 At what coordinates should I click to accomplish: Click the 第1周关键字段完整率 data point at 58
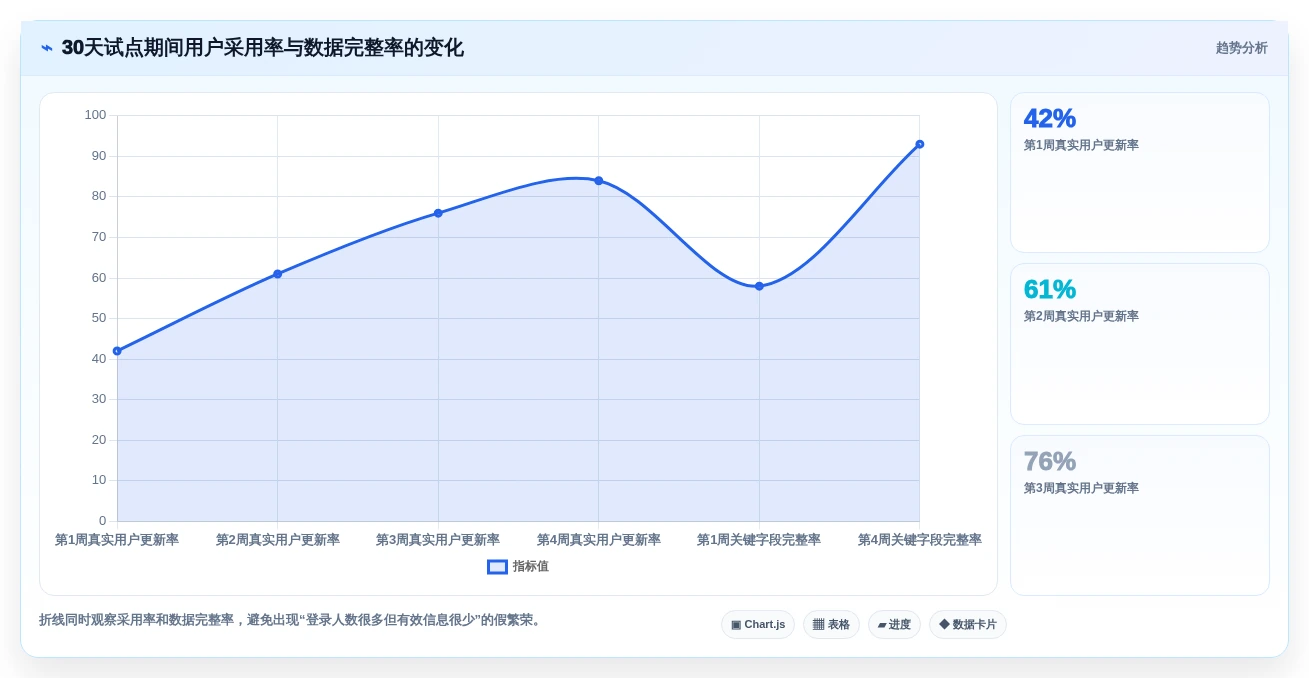point(759,286)
